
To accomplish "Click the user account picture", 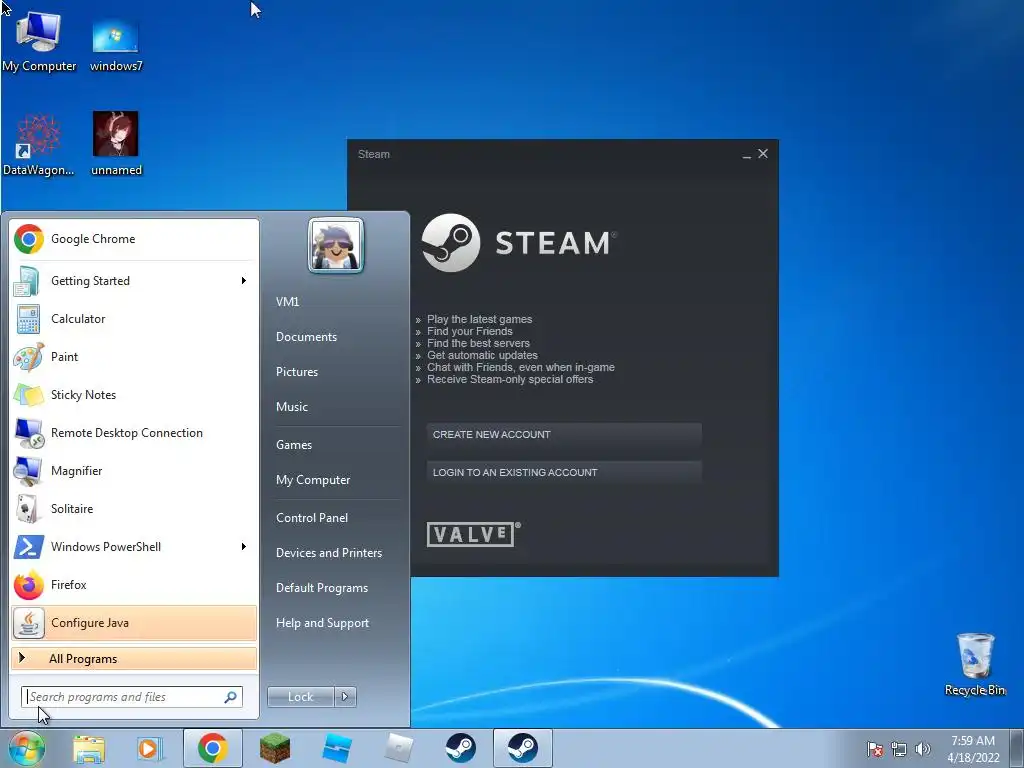I will pyautogui.click(x=336, y=246).
